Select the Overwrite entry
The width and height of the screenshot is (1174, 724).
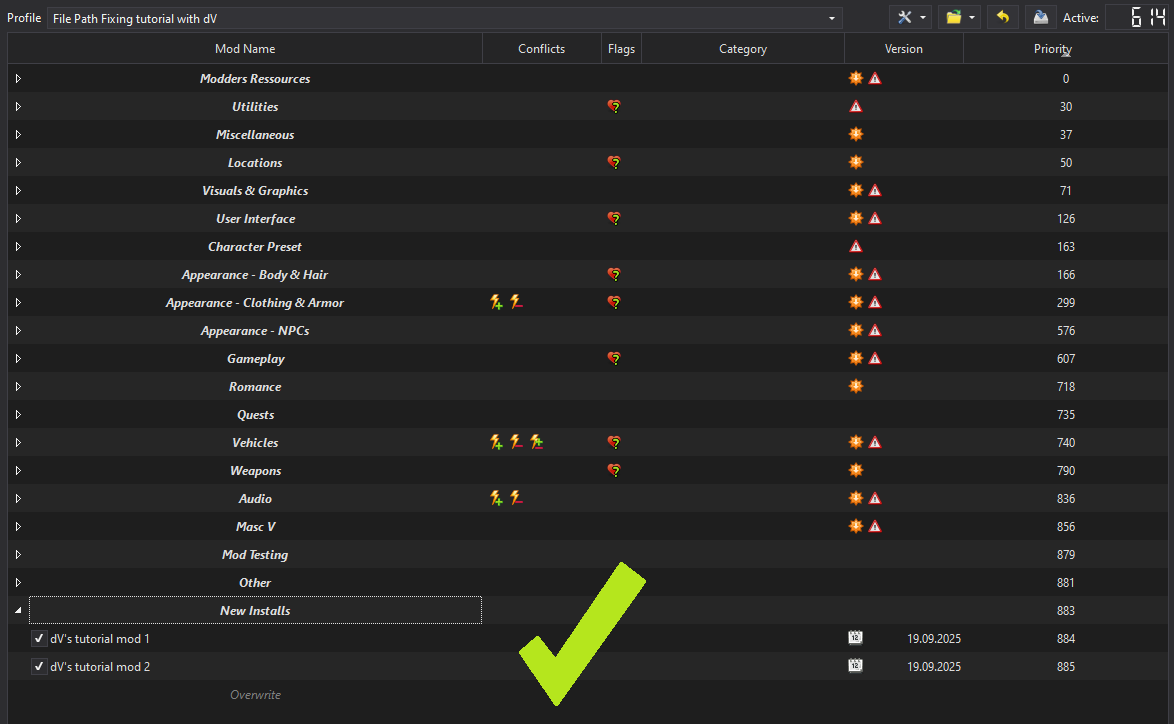click(x=255, y=695)
